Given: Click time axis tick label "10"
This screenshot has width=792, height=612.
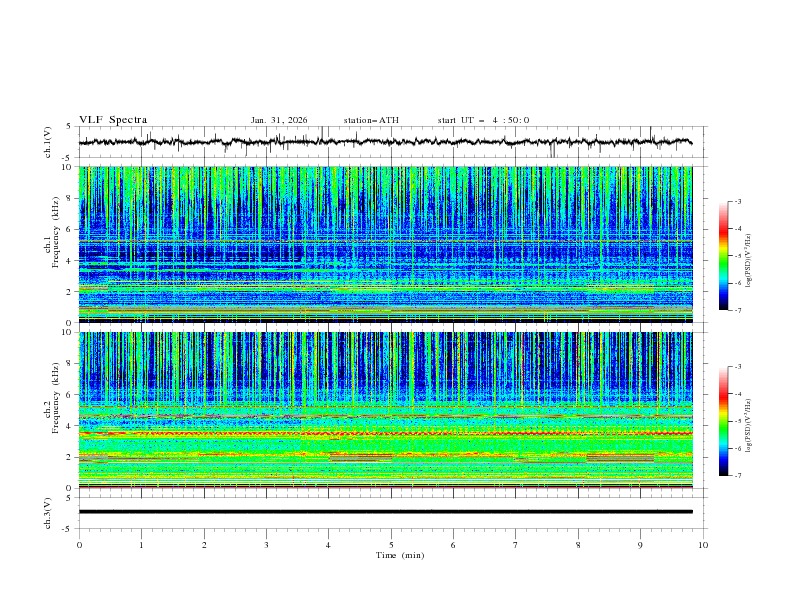Looking at the screenshot, I should [x=703, y=545].
